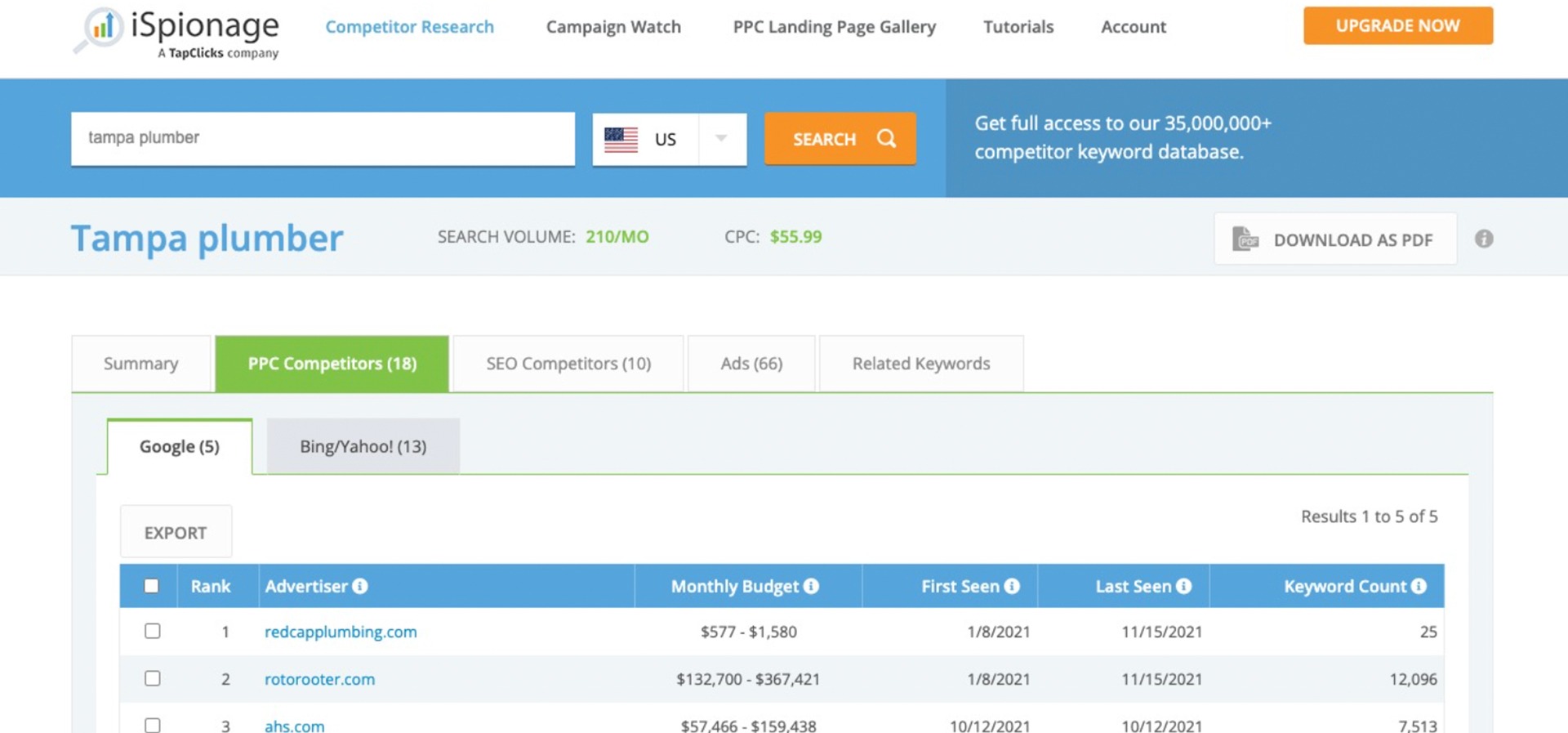Open the country dropdown arrow
Viewport: 1568px width, 733px height.
click(x=721, y=138)
